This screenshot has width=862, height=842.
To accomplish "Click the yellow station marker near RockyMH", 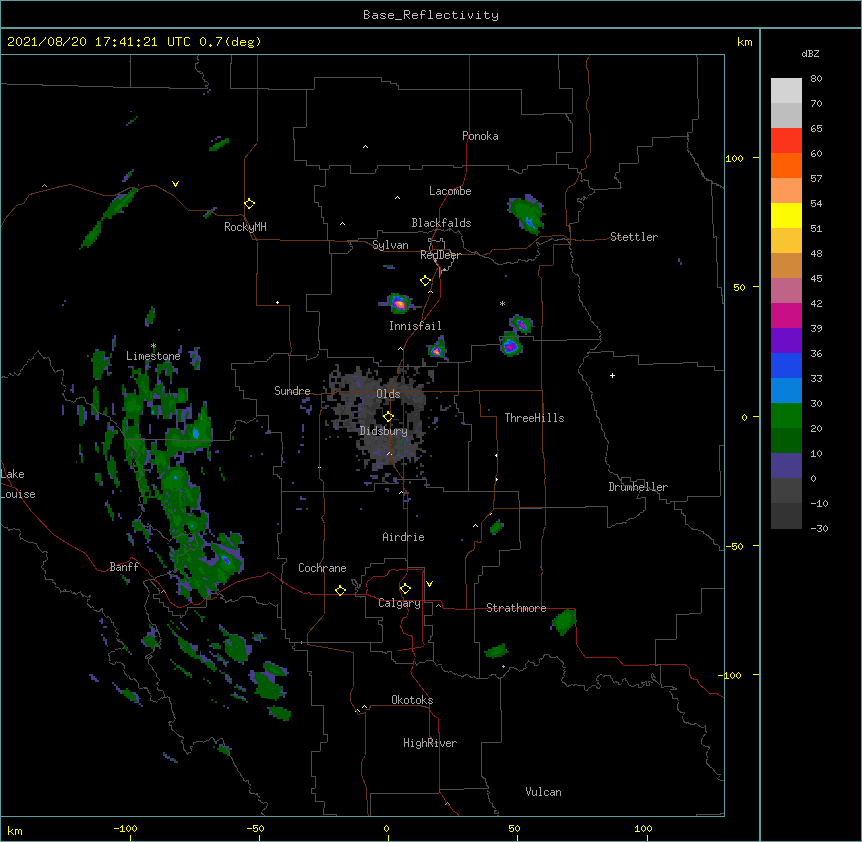I will (250, 204).
